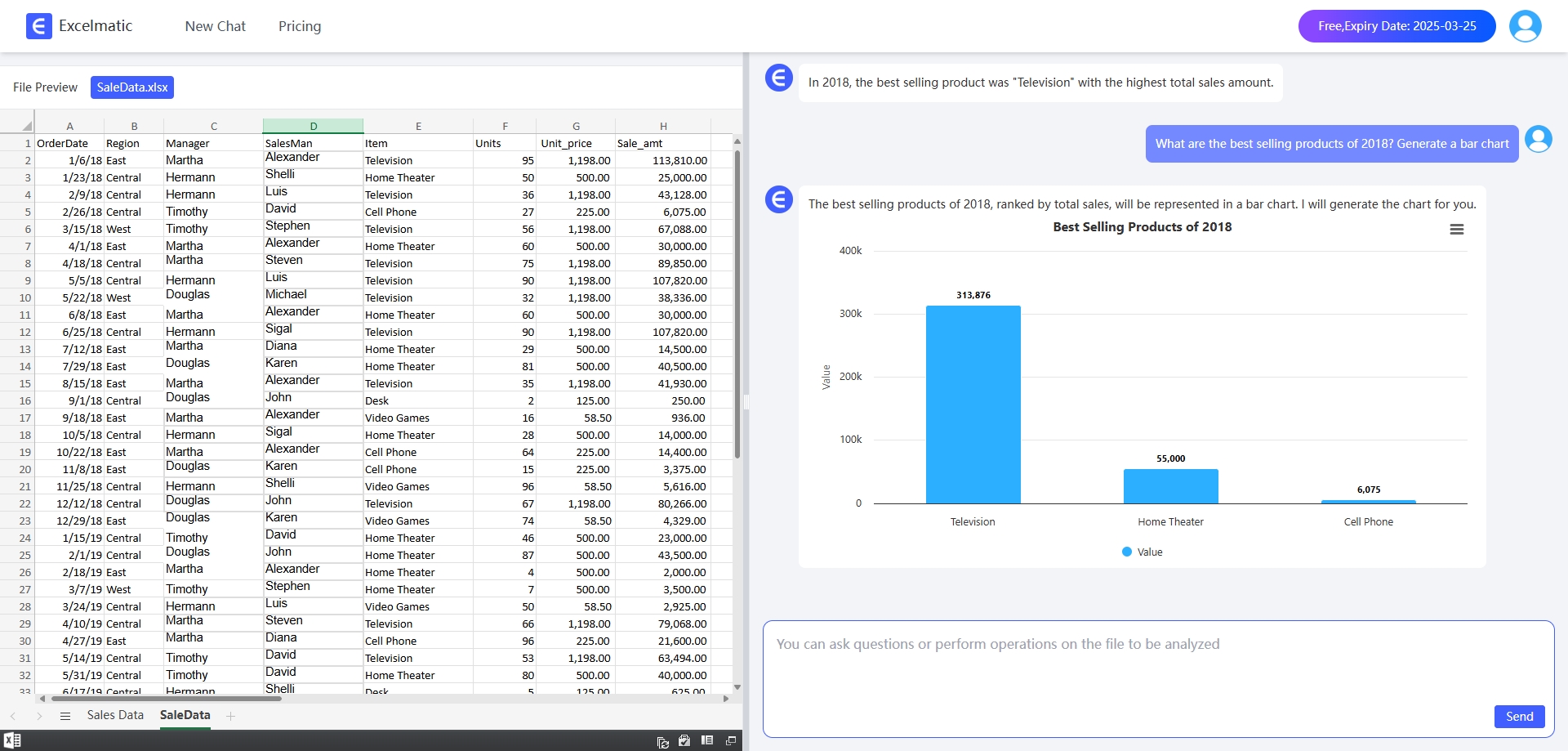This screenshot has height=751, width=1568.
Task: Open the all-sheets list menu
Action: (65, 716)
